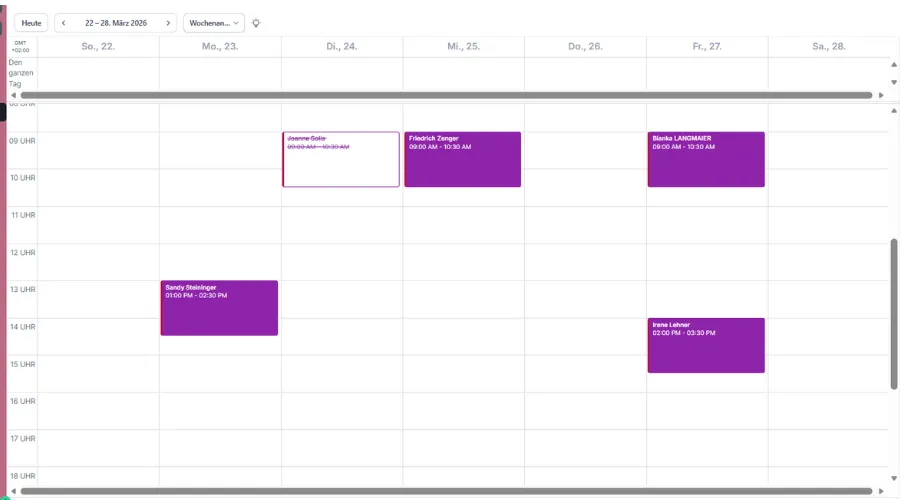Click the all-day scroll down arrow
This screenshot has height=500, width=900.
894,82
